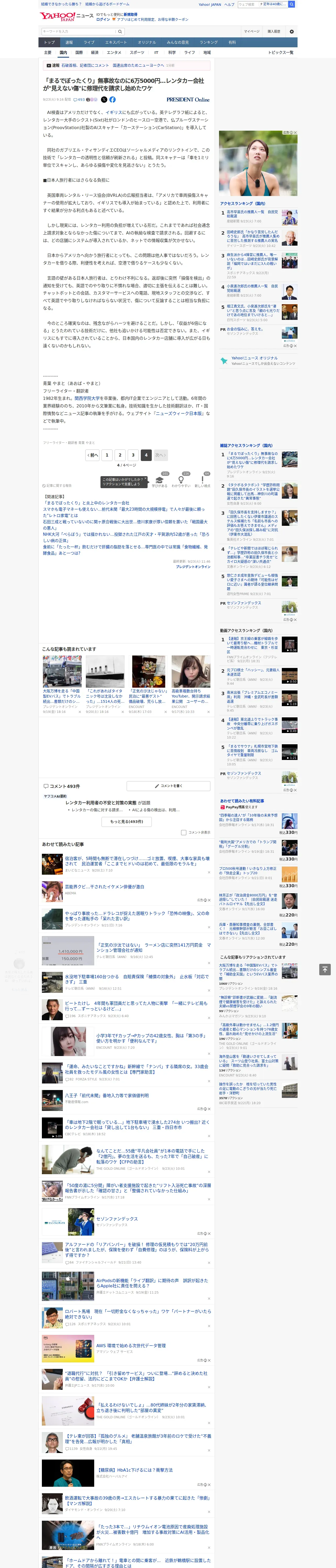Click author link フリーライター・翻訳者 青葉 やまと
The height and width of the screenshot is (1568, 336).
point(69,442)
